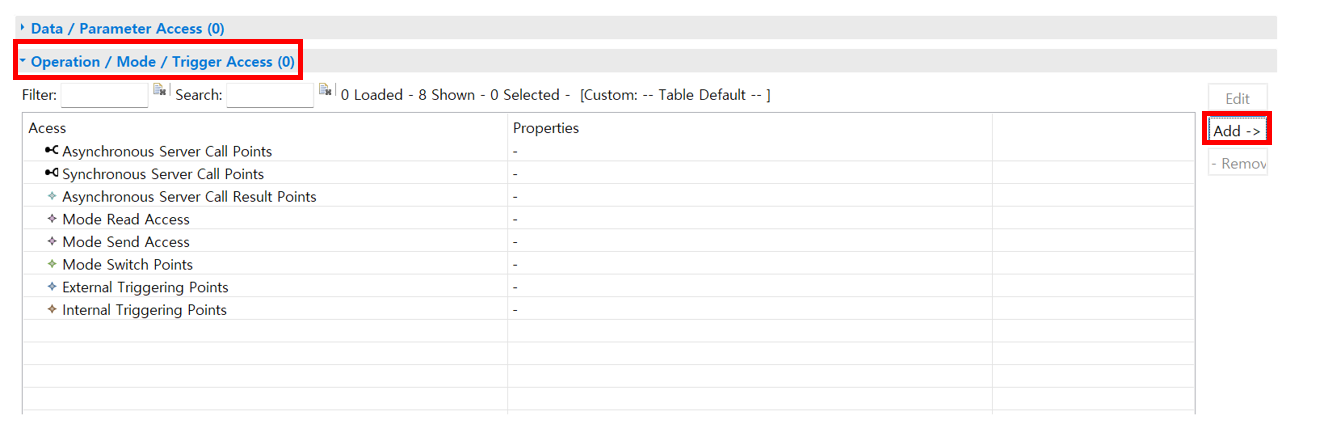Screen dimensions: 1319x433
Task: Click the Mode Read Access icon
Action: [52, 219]
